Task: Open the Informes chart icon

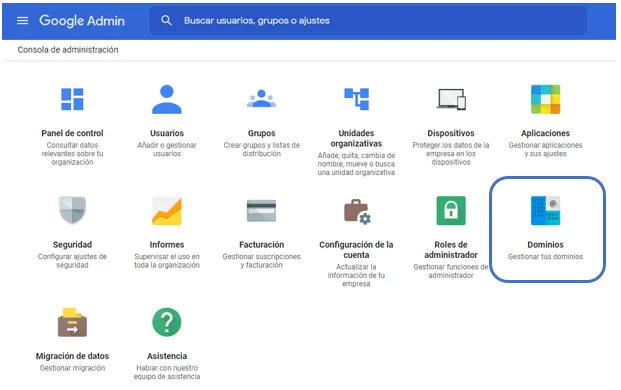Action: (x=167, y=211)
